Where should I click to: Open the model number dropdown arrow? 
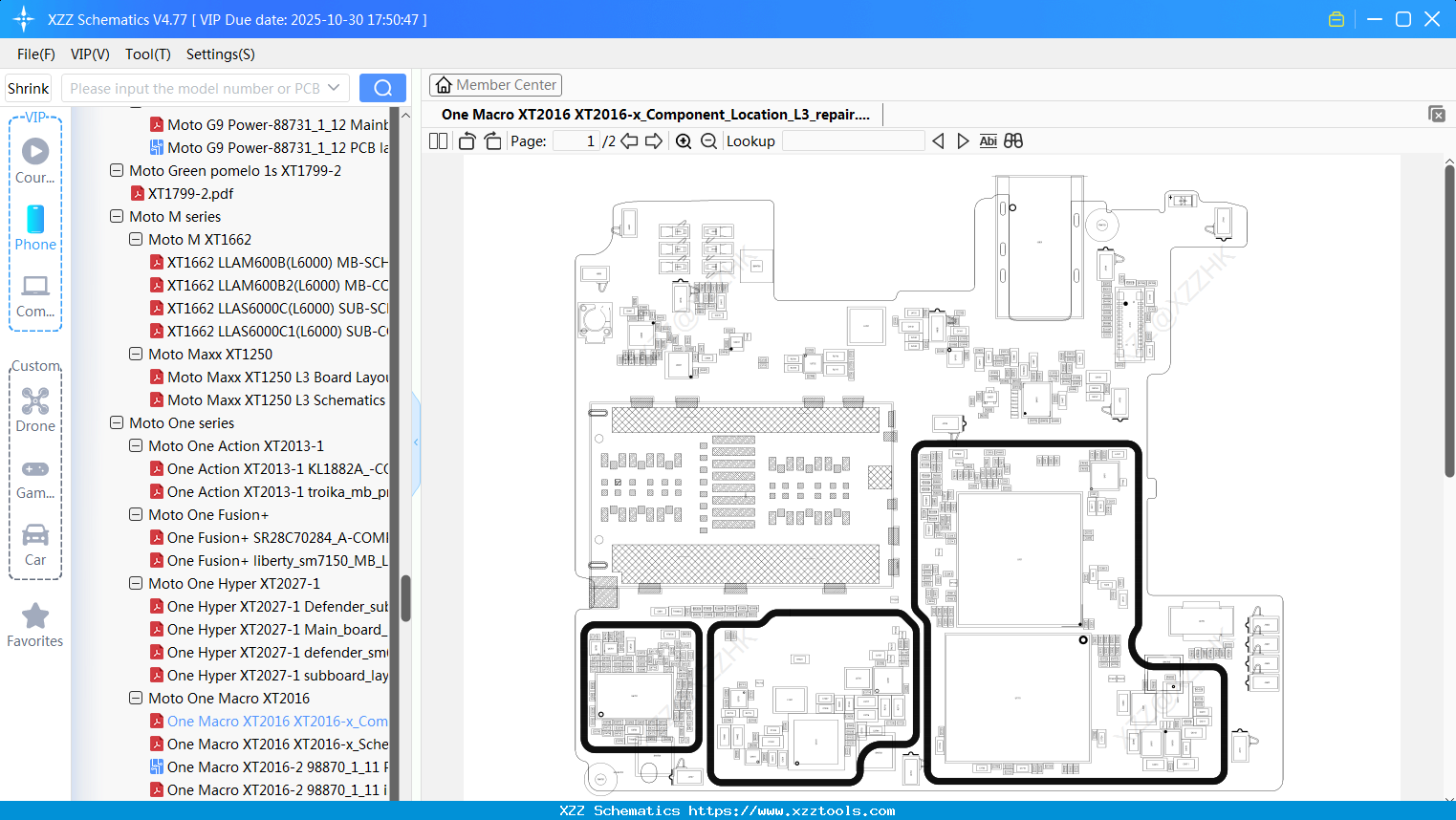(334, 88)
